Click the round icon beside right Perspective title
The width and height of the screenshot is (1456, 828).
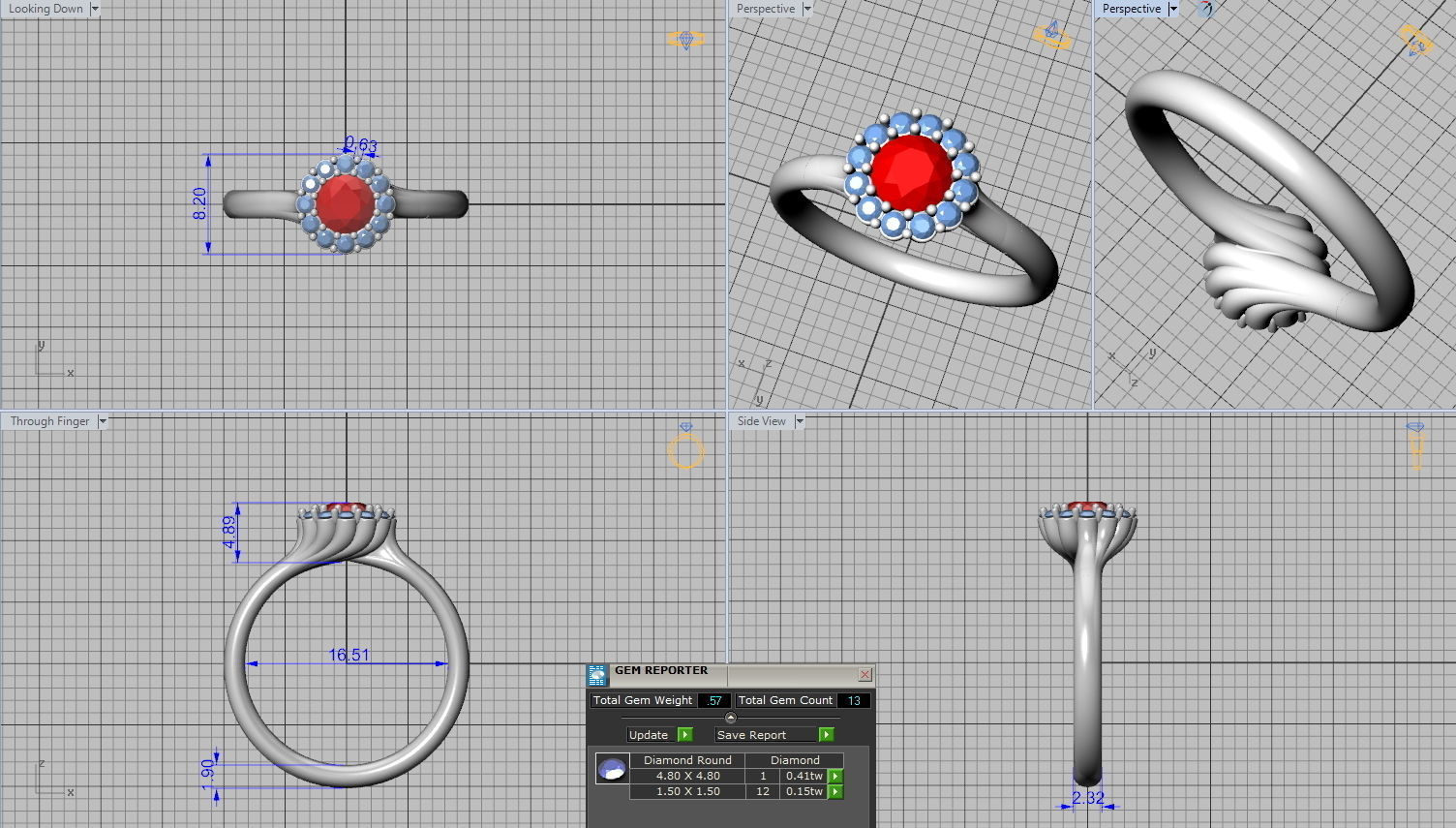click(x=1205, y=9)
